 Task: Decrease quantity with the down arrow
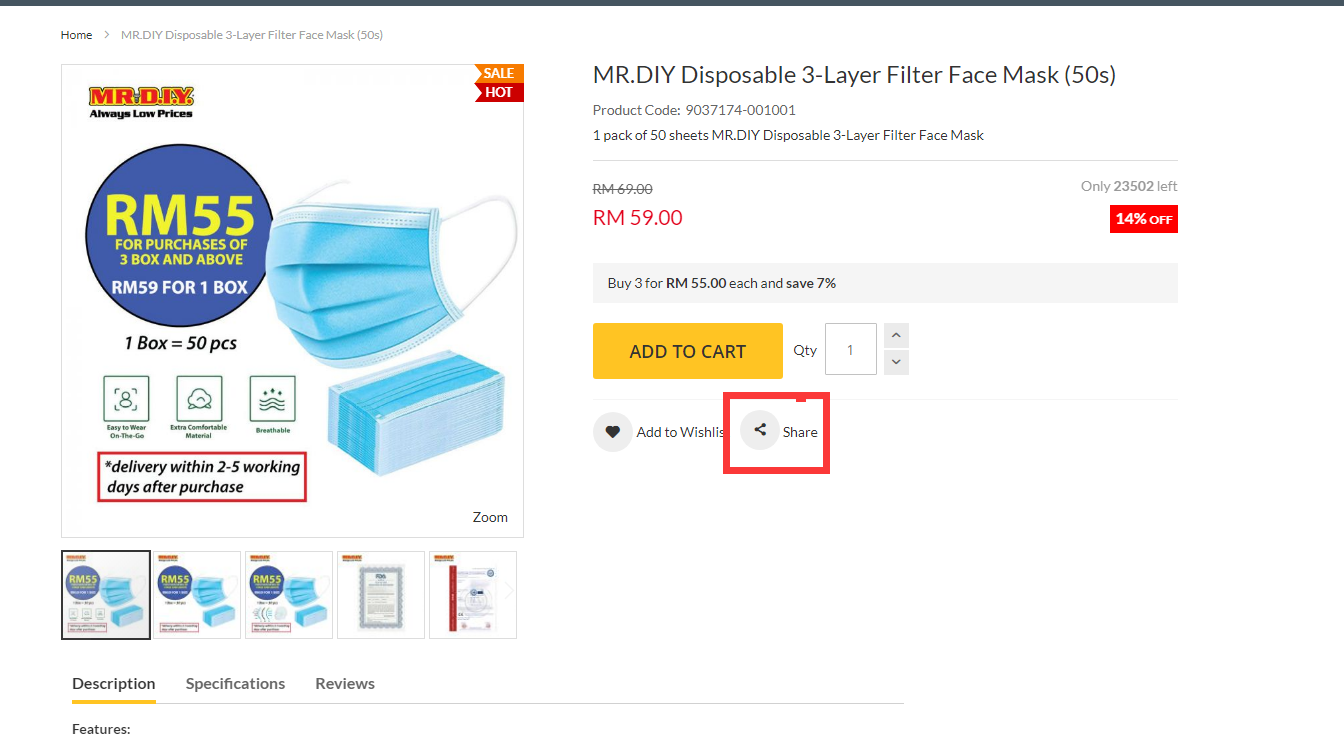[896, 362]
